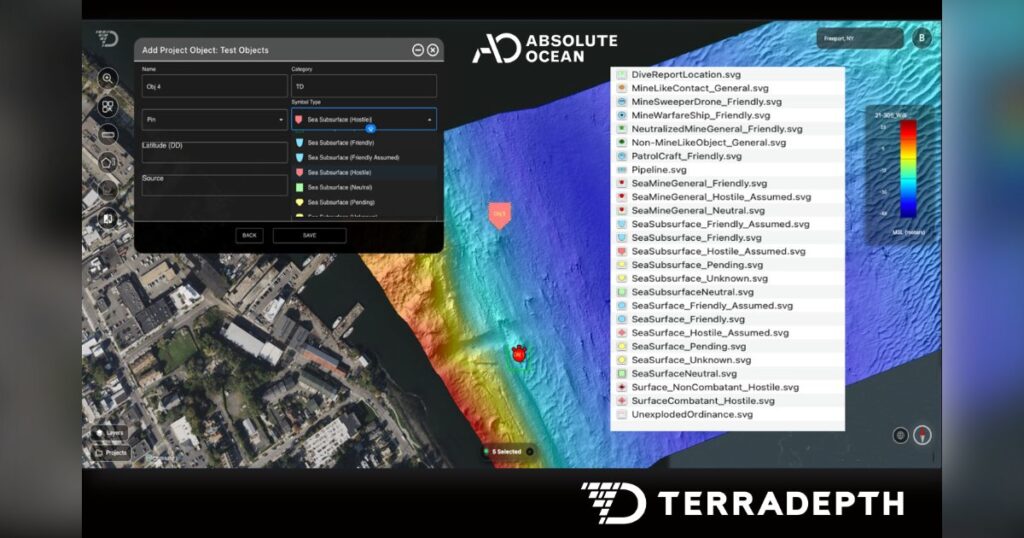Select the SeaSurface_Hostile_Assumed.svg file name
1024x538 pixels.
710,333
